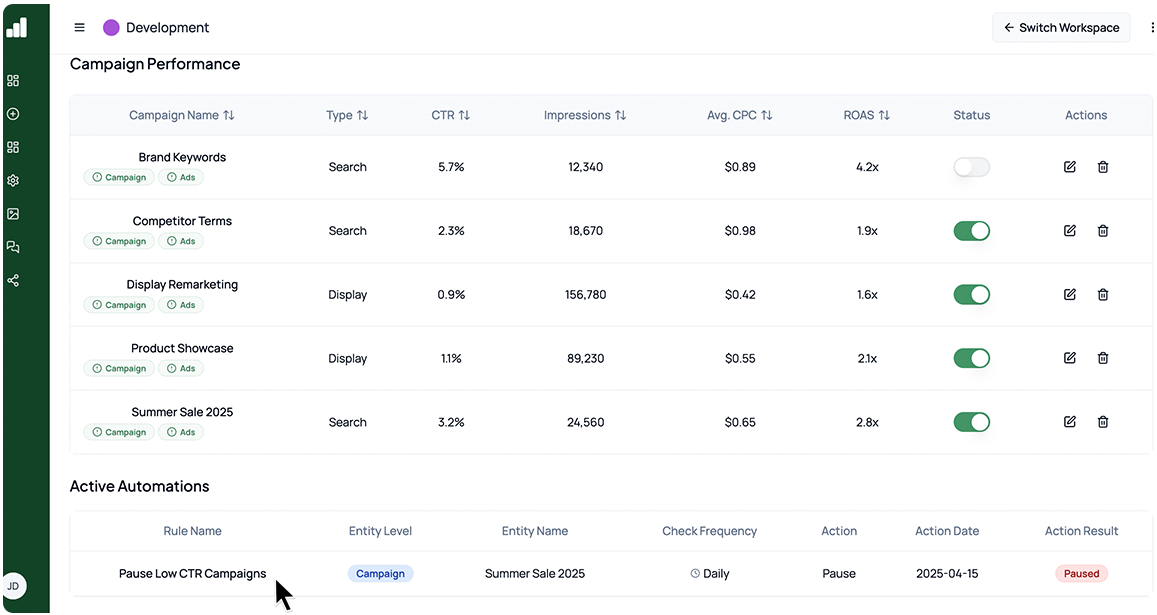Click Summer Sale 2025 entity name in automations
The width and height of the screenshot is (1157, 615).
(x=534, y=574)
